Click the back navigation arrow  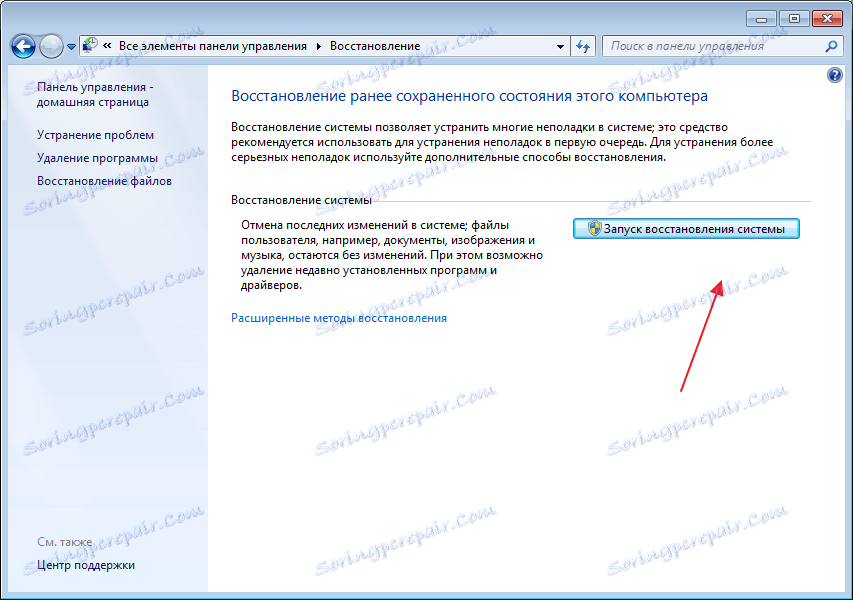point(22,45)
